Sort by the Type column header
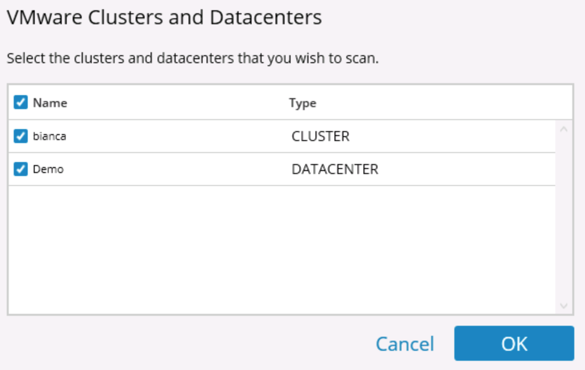 303,103
